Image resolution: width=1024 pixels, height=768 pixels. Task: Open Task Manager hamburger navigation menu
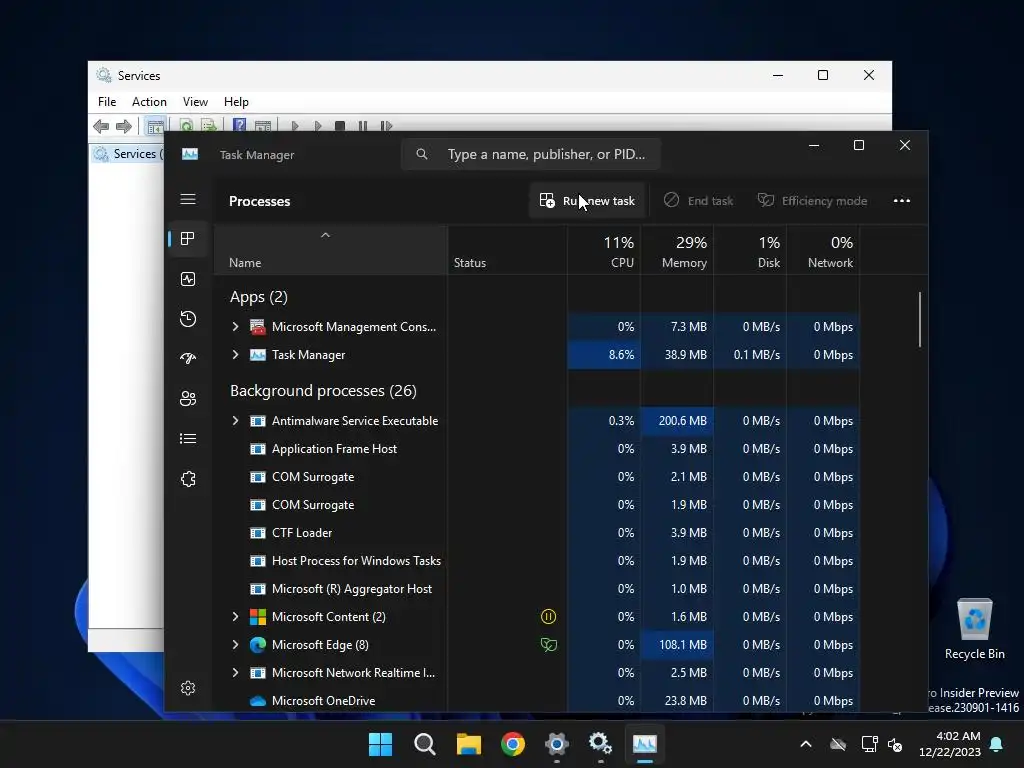[188, 199]
